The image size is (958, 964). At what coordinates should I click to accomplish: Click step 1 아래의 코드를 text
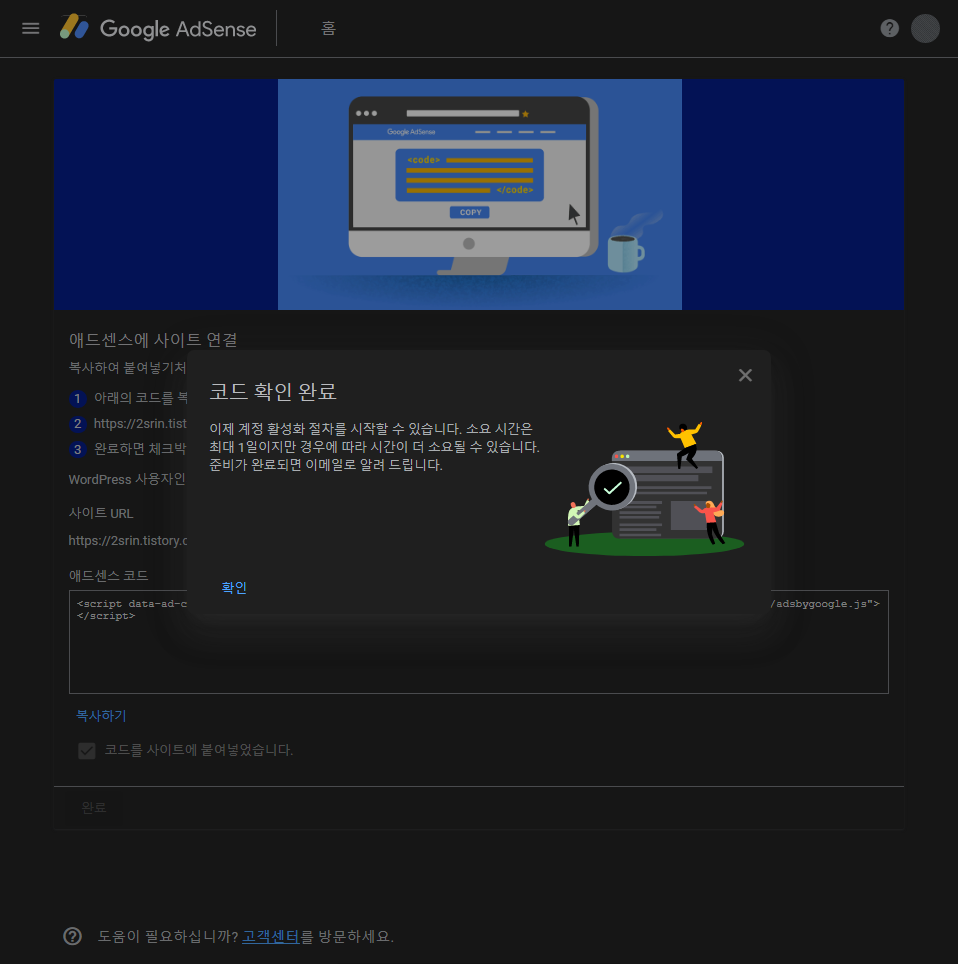(x=140, y=398)
